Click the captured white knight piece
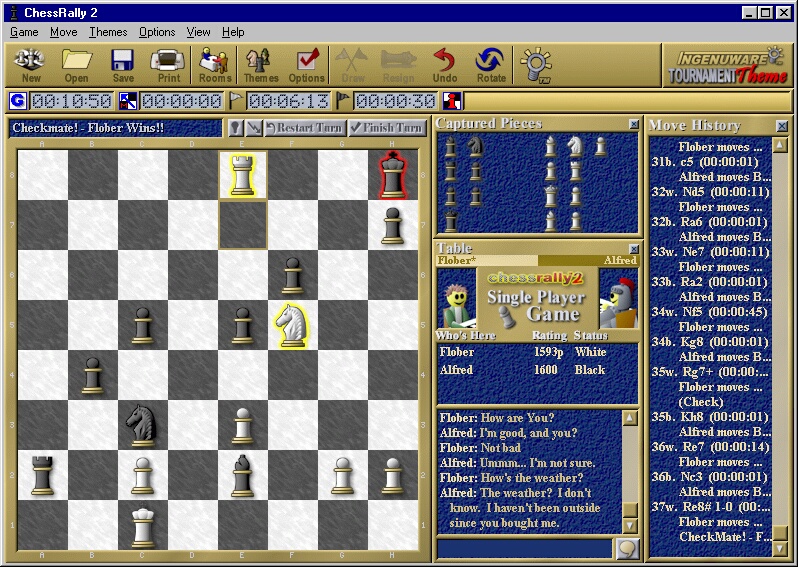Screen dimensions: 798x567 [575, 146]
